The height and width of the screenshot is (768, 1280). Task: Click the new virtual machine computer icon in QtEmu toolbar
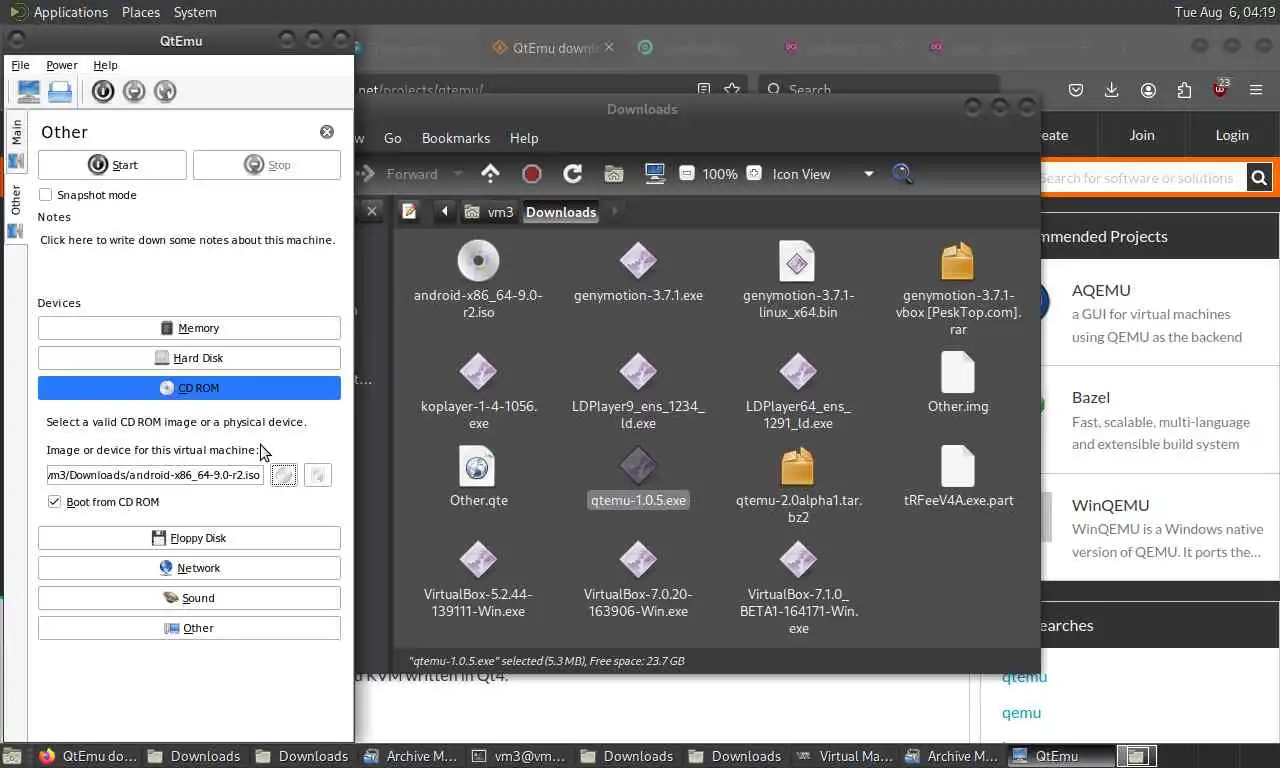(x=29, y=92)
